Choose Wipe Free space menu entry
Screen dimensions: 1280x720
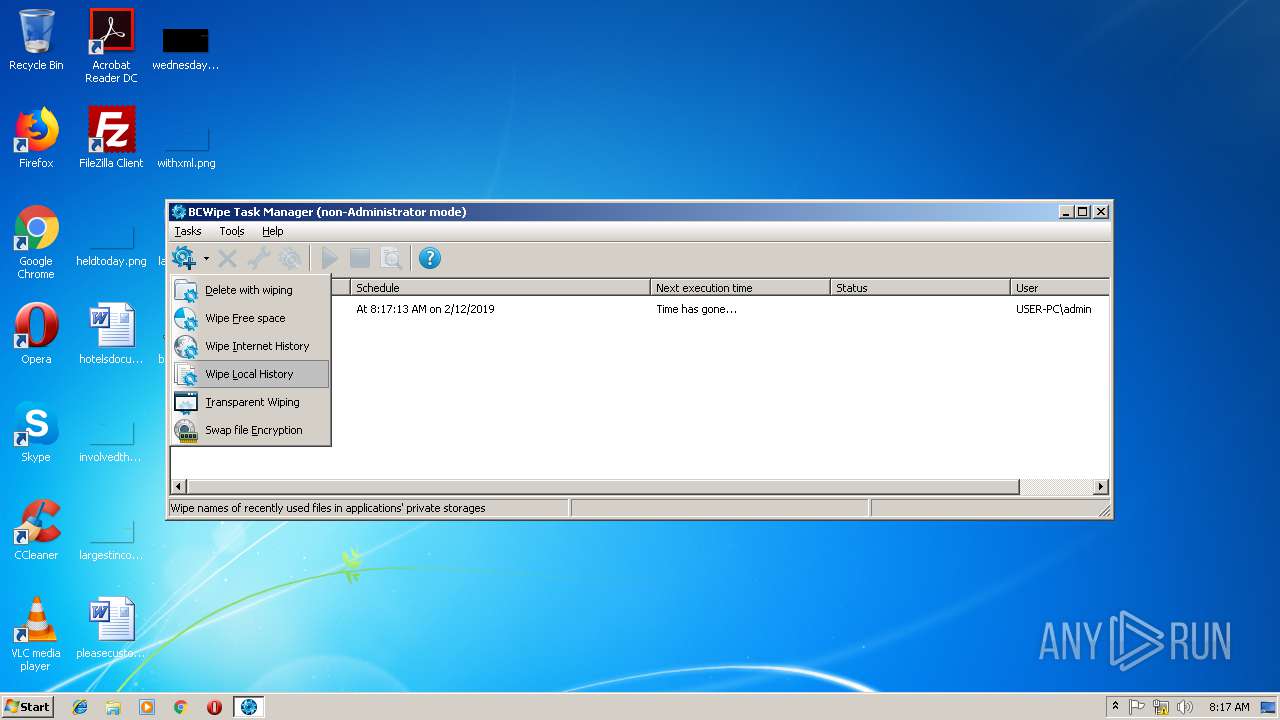(x=250, y=318)
